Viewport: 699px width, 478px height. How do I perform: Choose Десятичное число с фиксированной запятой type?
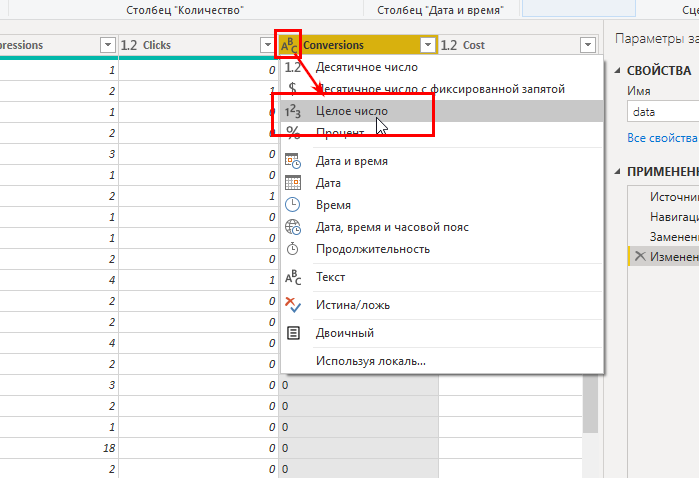[x=442, y=89]
